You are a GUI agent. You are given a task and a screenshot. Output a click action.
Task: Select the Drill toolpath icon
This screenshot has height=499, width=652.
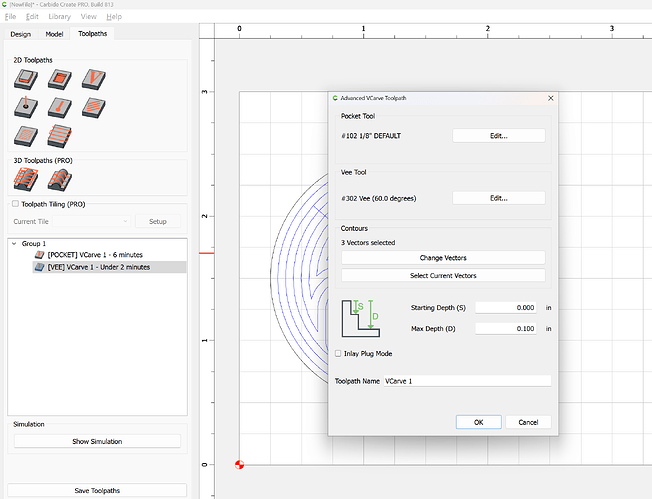coord(26,107)
